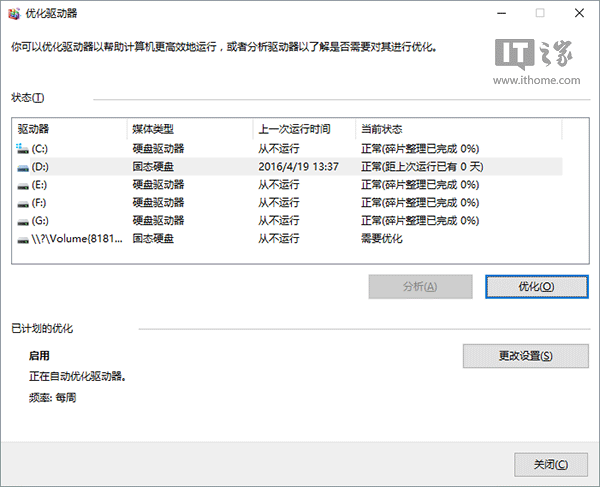Click the disk icon beside drive (G:)
Viewport: 600px width, 487px height.
(x=23, y=221)
